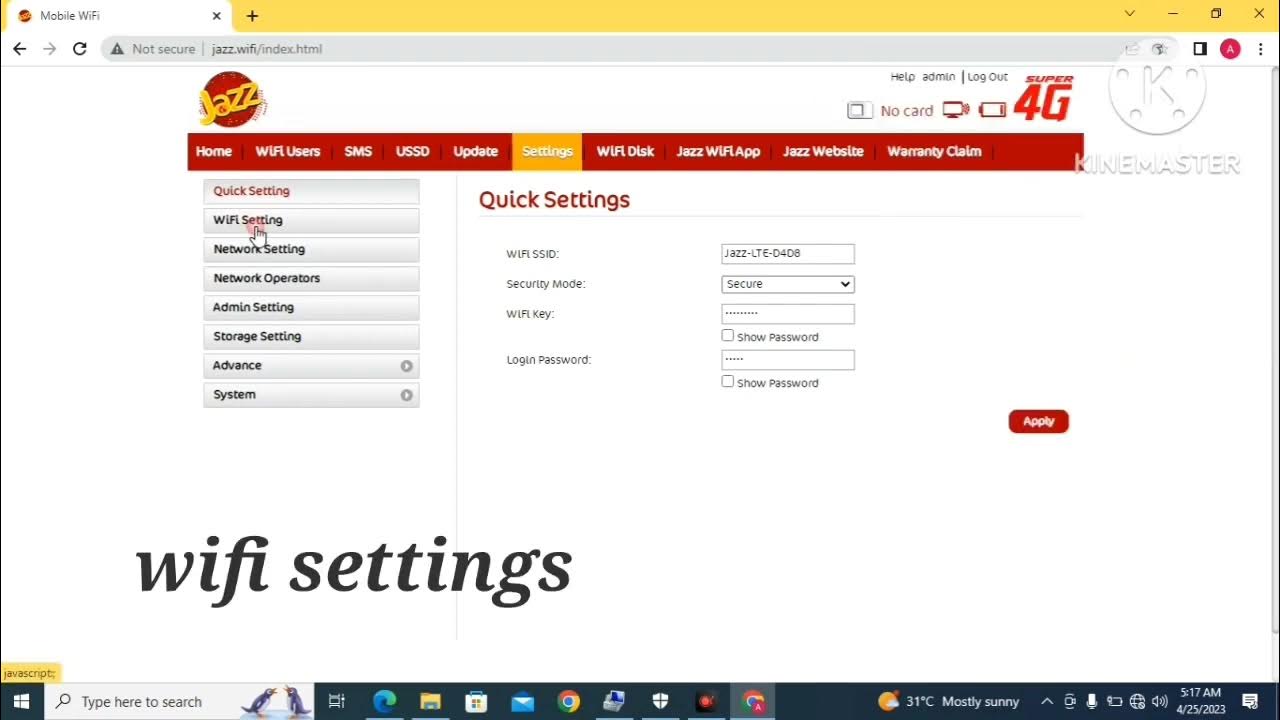Click the Jazz logo

click(x=232, y=100)
